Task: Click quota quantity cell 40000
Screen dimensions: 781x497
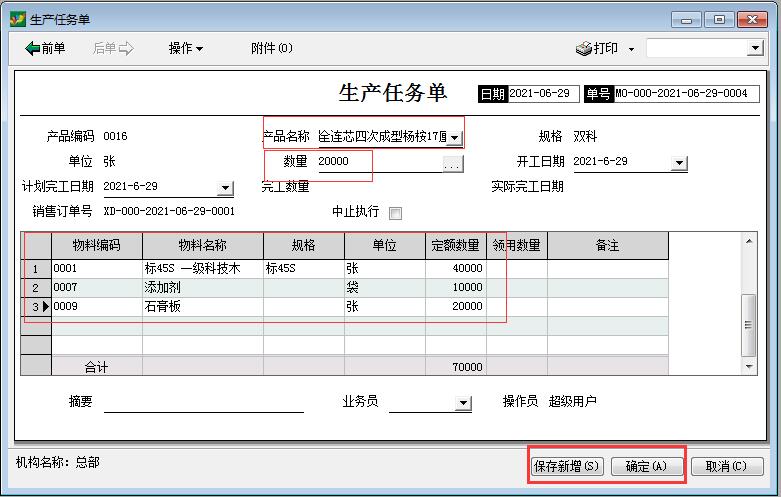Action: pos(456,269)
